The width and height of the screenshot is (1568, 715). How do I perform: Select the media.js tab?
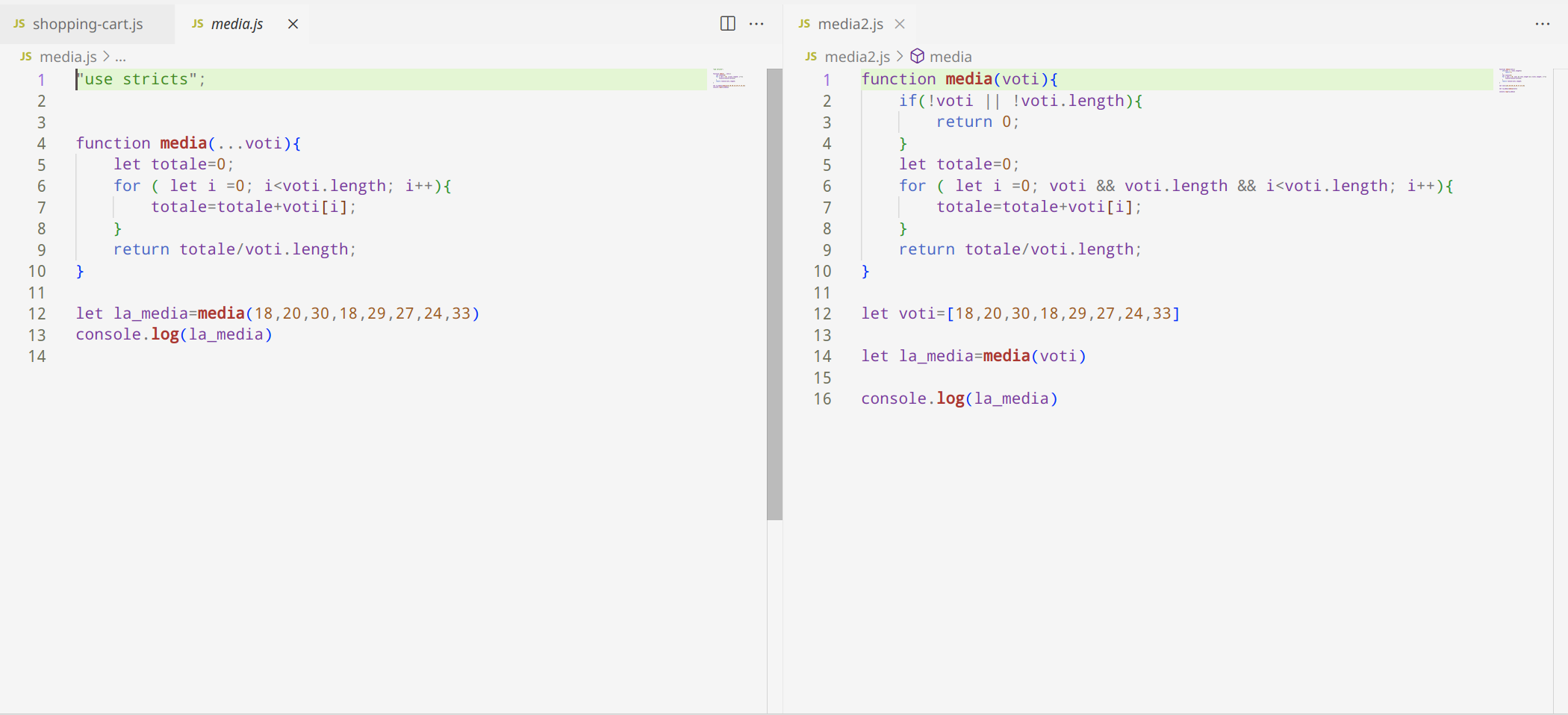coord(237,24)
